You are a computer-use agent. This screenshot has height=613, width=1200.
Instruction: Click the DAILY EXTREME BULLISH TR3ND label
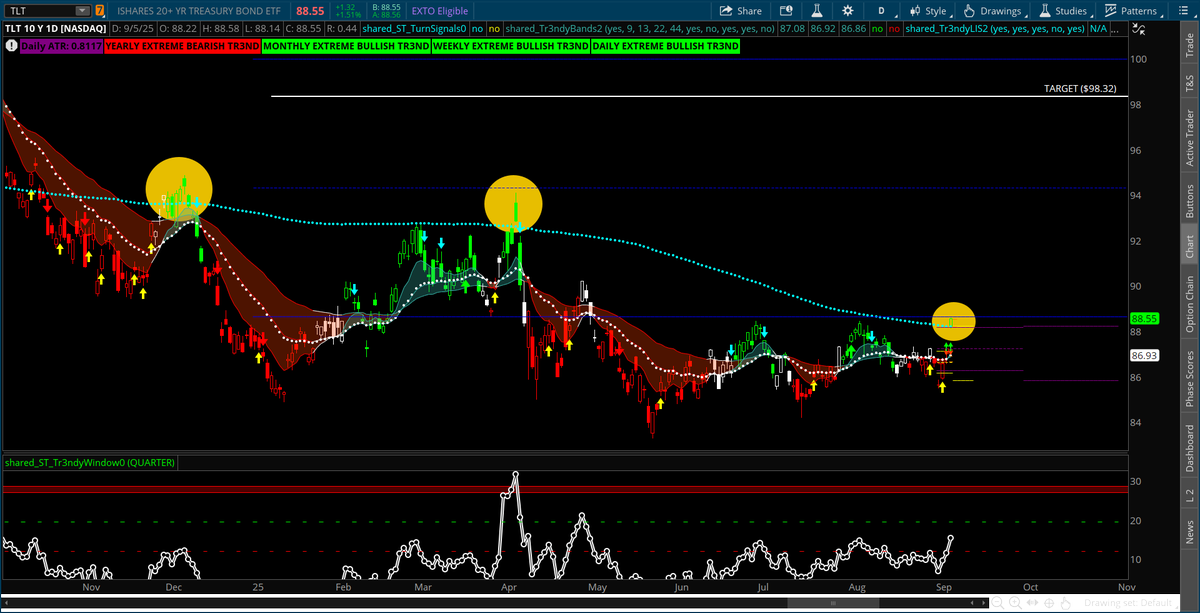666,46
